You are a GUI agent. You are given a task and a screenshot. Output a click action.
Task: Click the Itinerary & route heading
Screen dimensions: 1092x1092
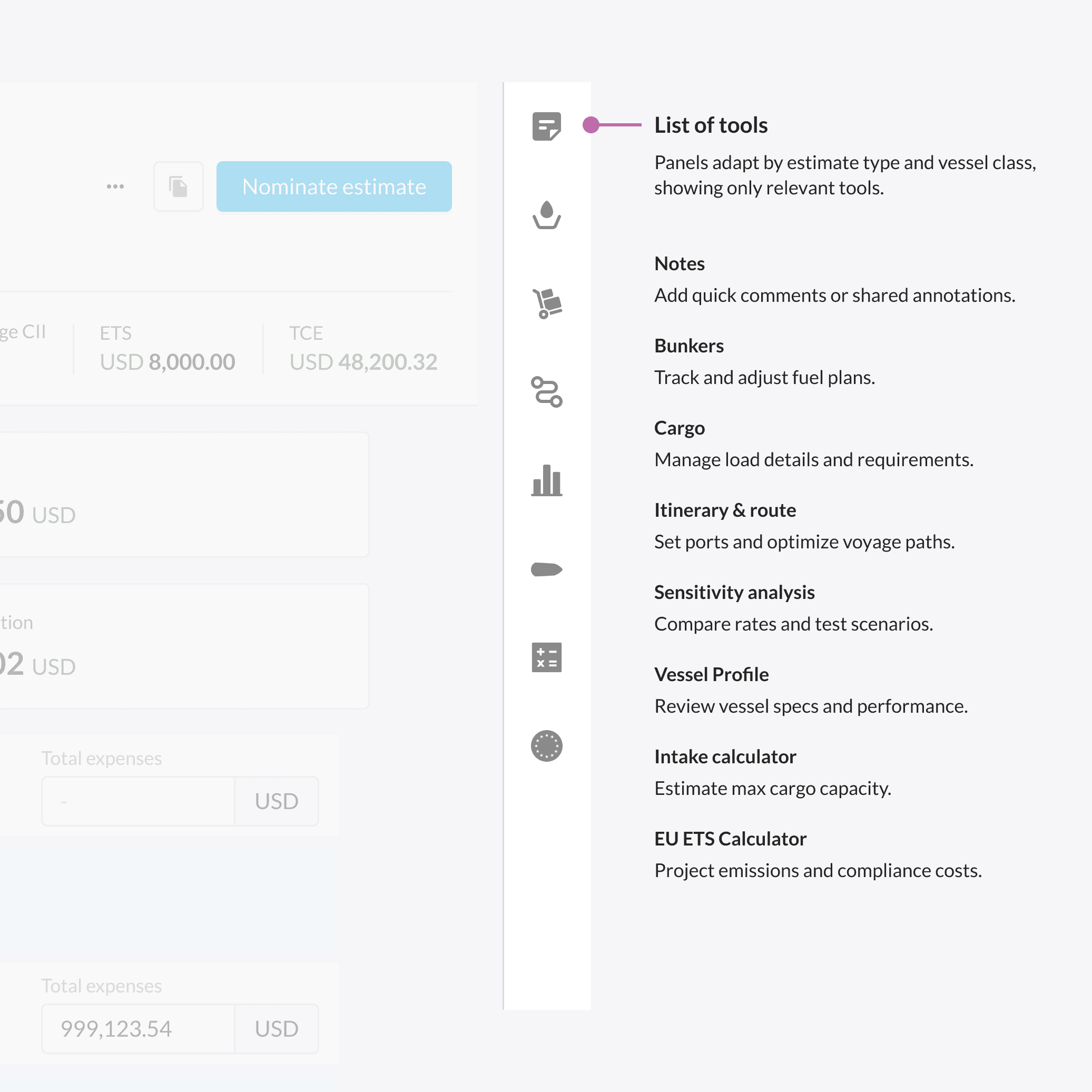click(x=725, y=510)
